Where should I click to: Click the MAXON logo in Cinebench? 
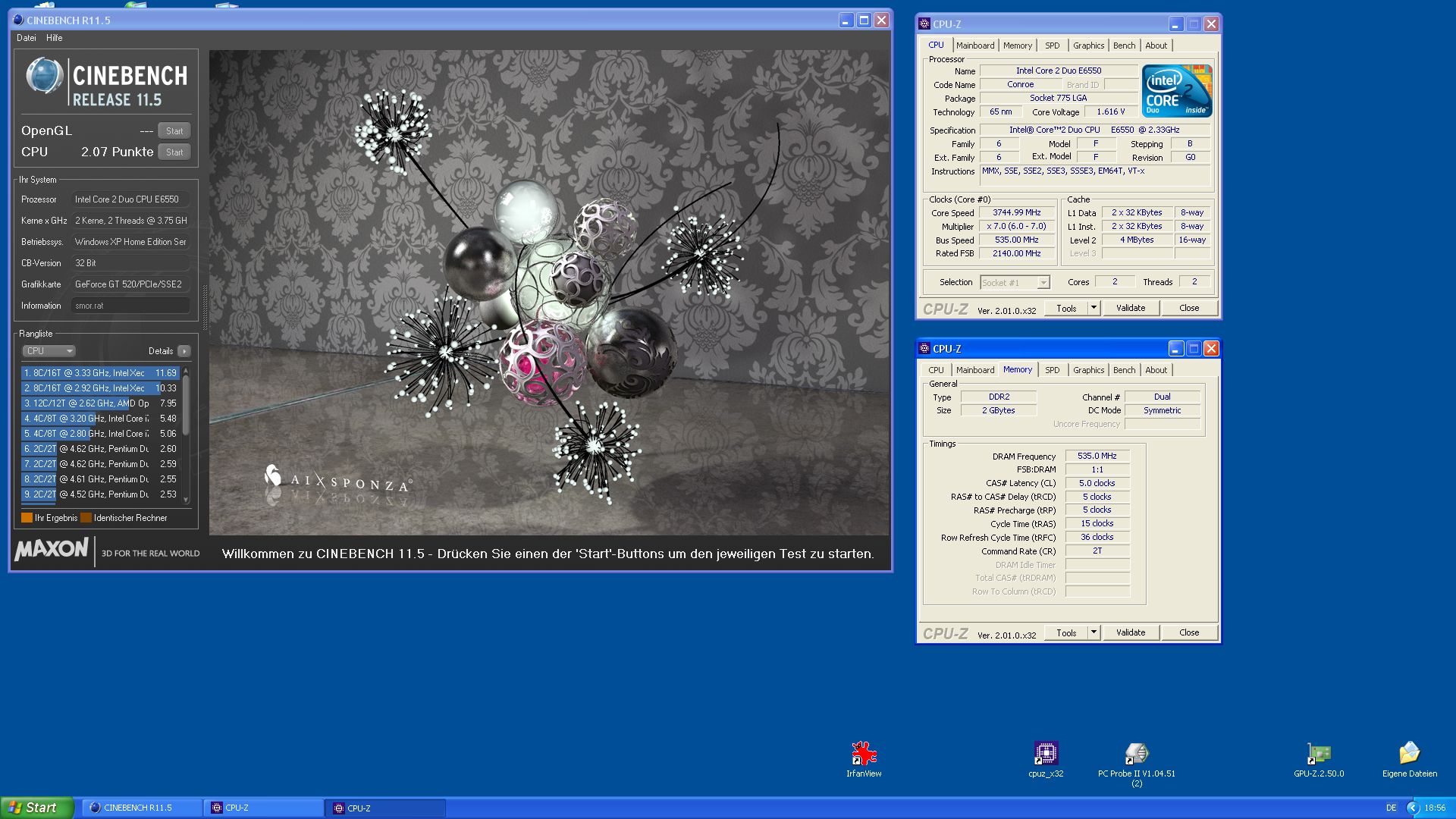pos(52,549)
